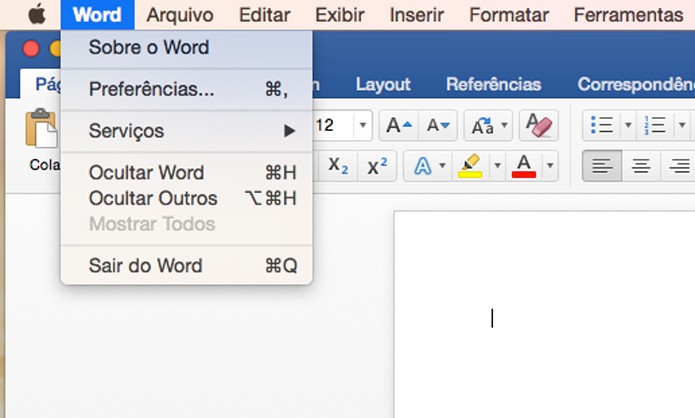Viewport: 695px width, 418px height.
Task: Choose Sair do Word
Action: 187,266
